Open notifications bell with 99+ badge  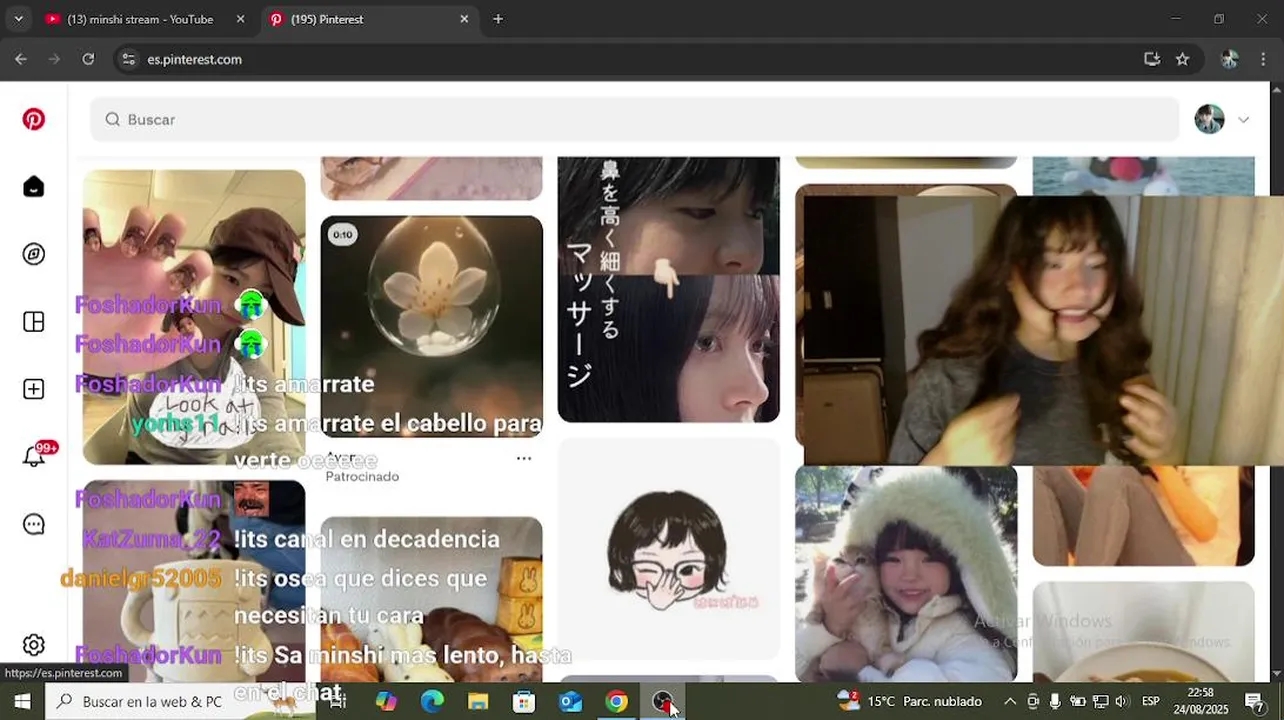(x=36, y=455)
